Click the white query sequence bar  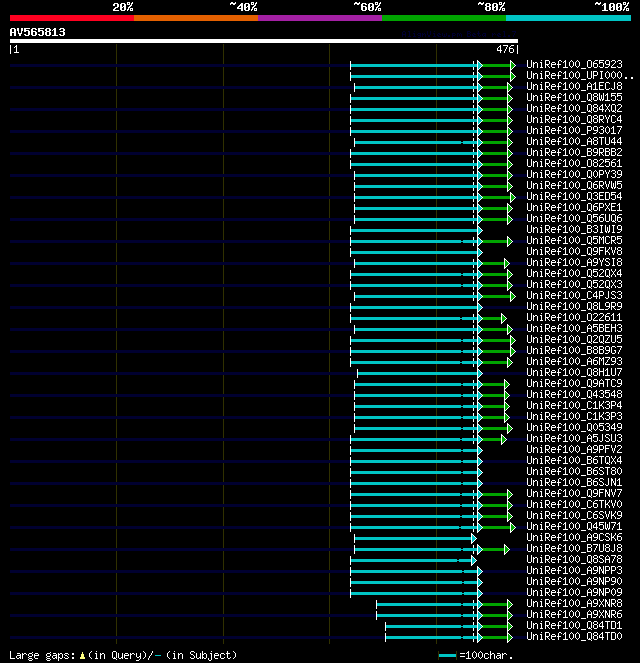tap(264, 41)
